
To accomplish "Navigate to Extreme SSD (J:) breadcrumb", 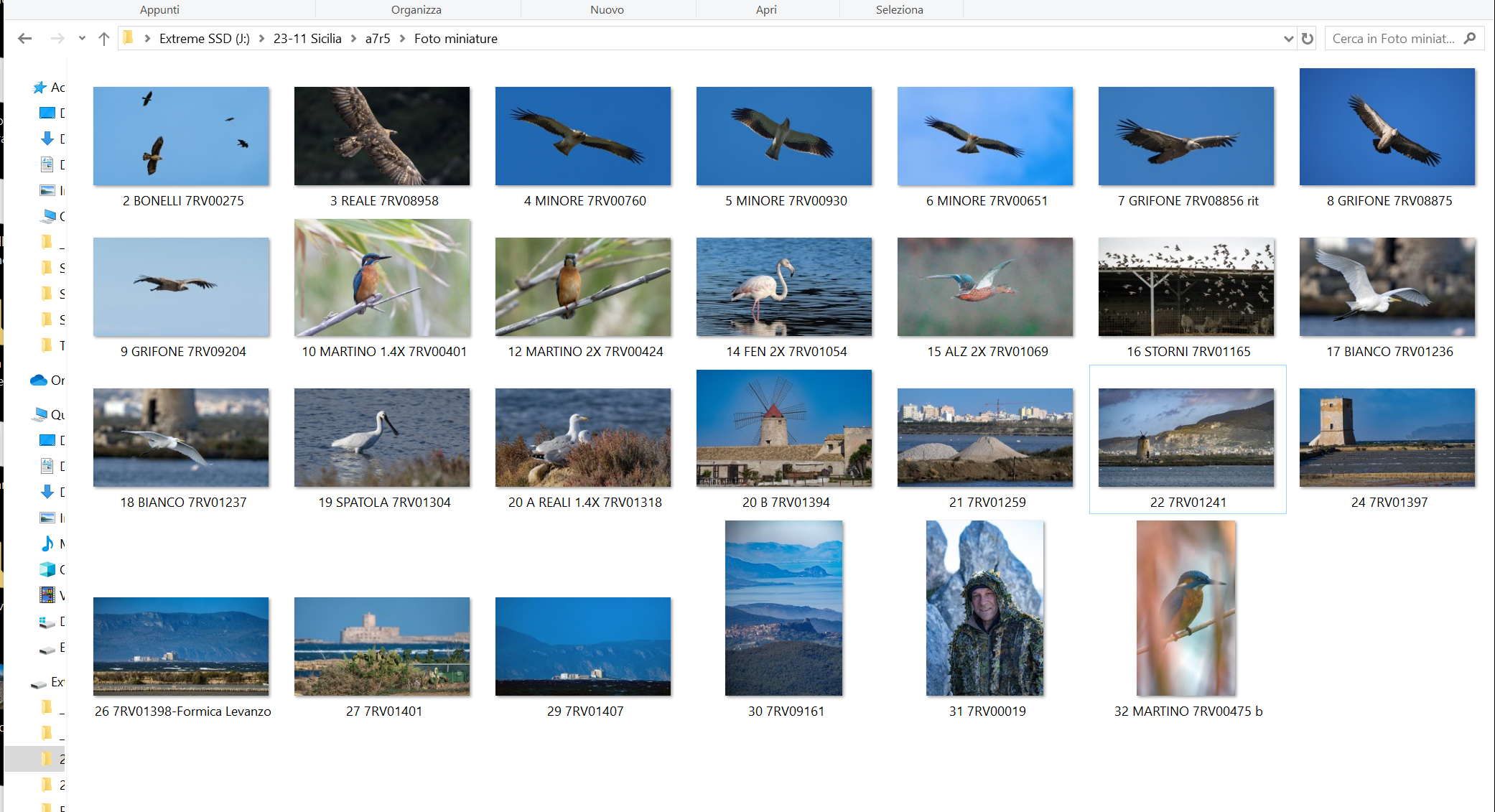I will coord(204,39).
